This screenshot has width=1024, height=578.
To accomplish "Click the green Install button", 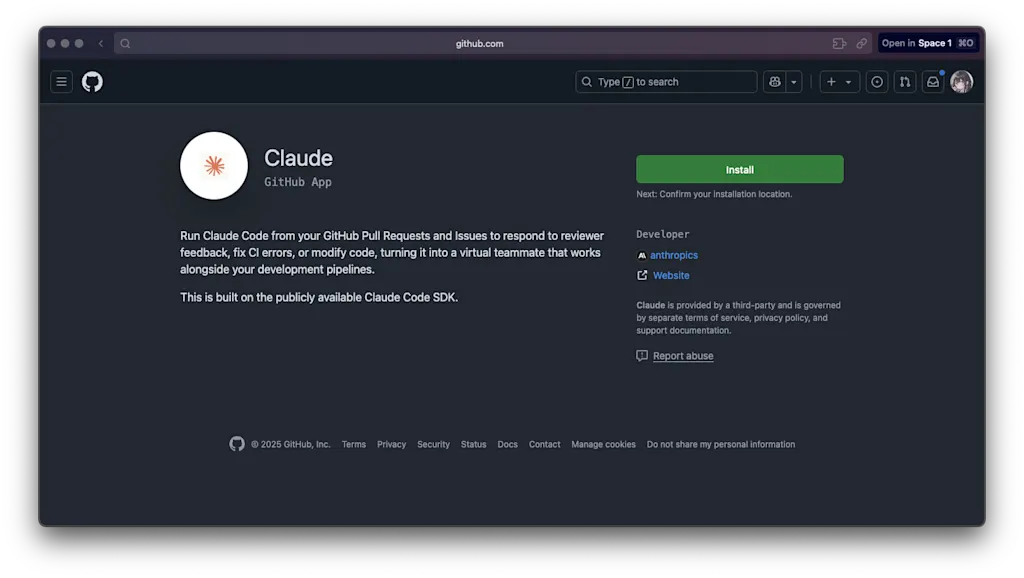I will tap(740, 169).
